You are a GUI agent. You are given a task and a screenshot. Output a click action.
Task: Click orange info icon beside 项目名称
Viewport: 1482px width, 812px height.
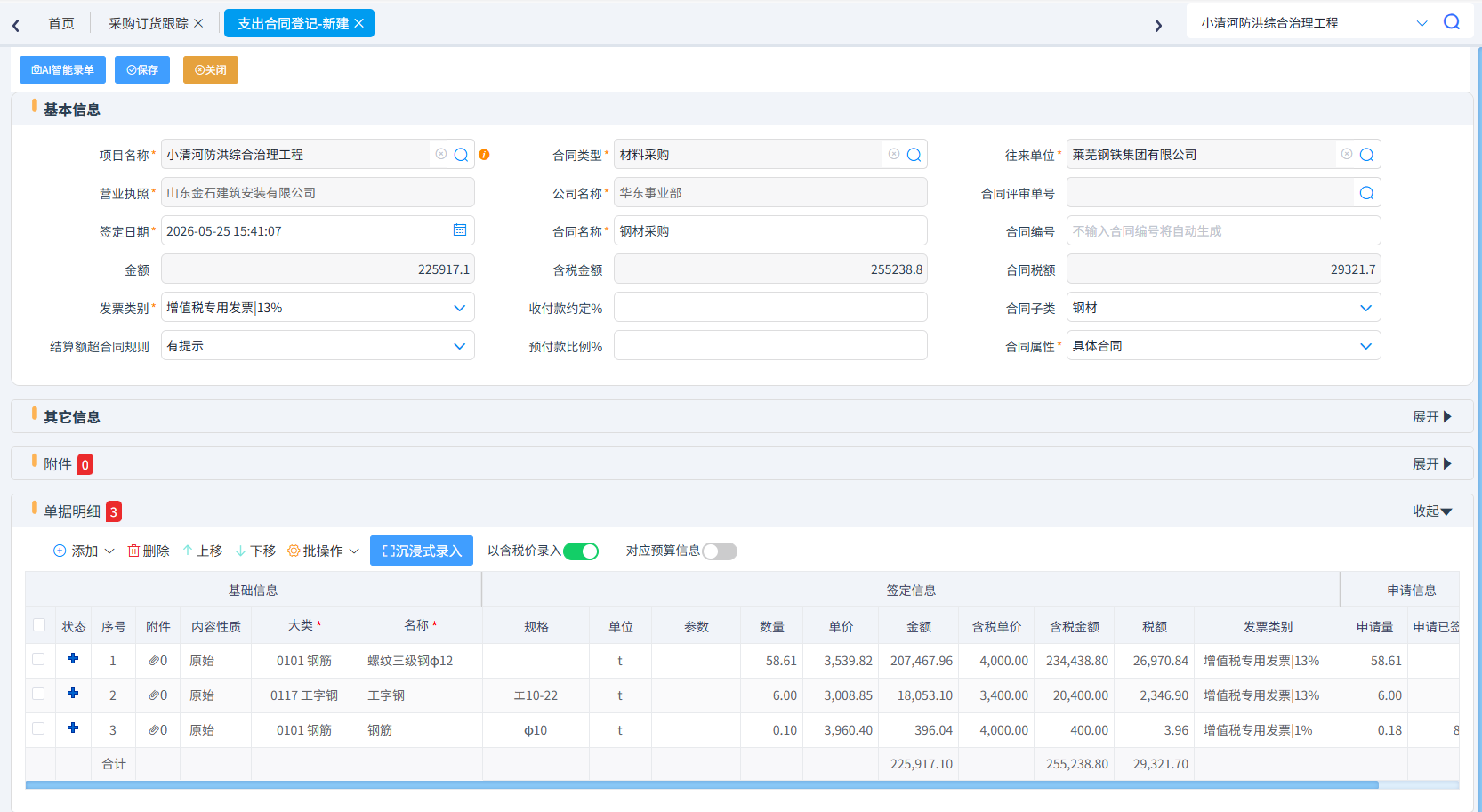point(484,155)
